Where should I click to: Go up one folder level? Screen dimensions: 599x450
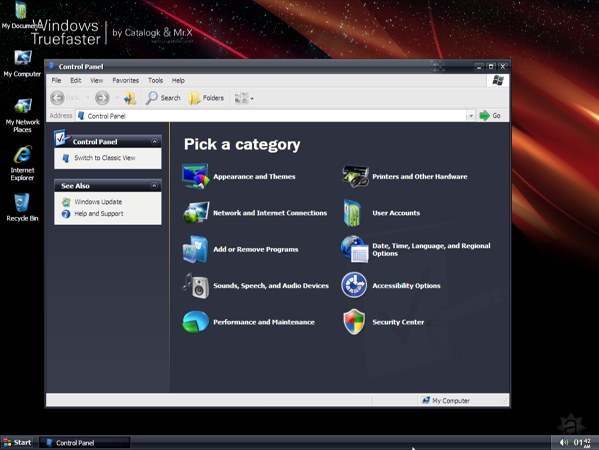130,98
